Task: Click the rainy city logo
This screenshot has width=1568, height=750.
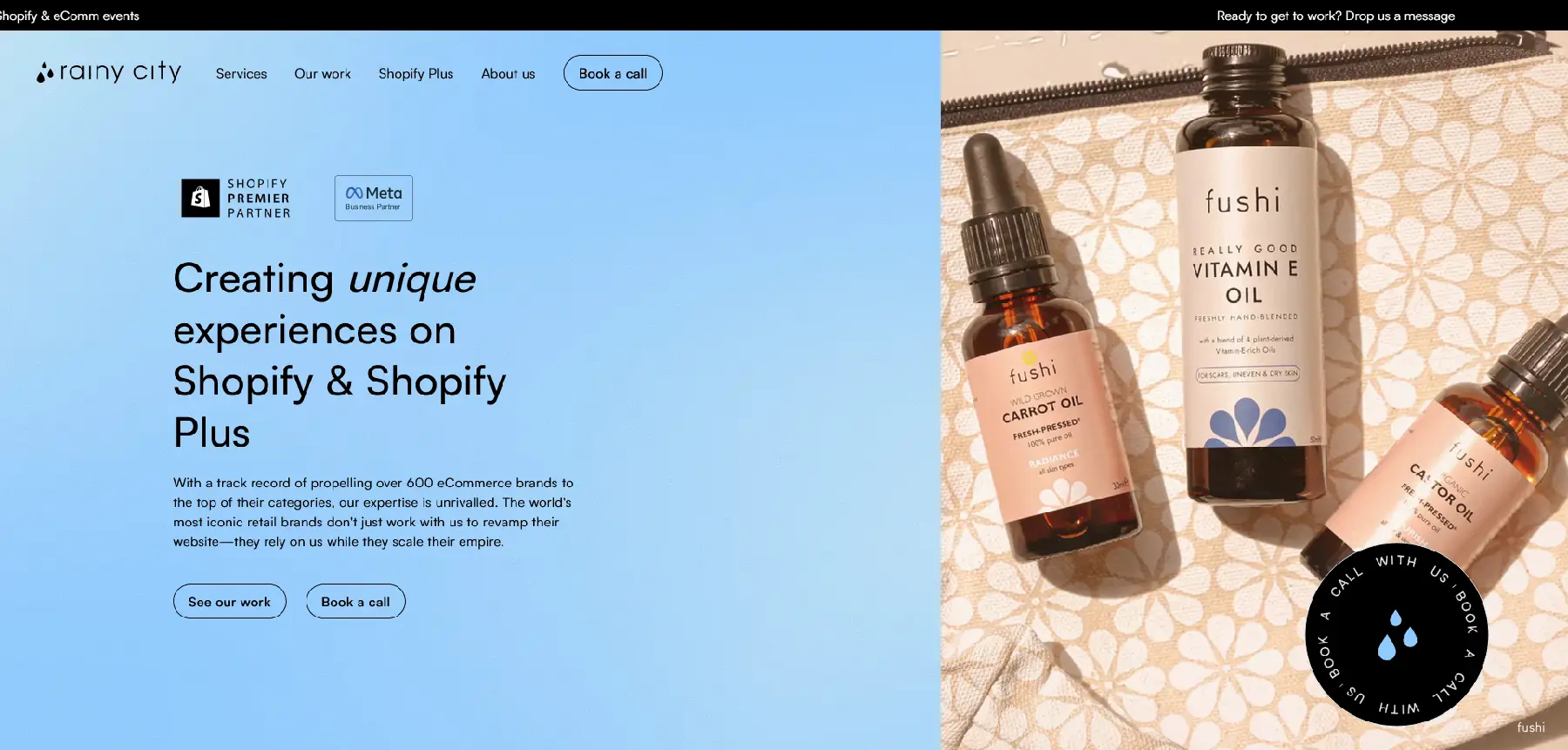Action: pyautogui.click(x=109, y=72)
